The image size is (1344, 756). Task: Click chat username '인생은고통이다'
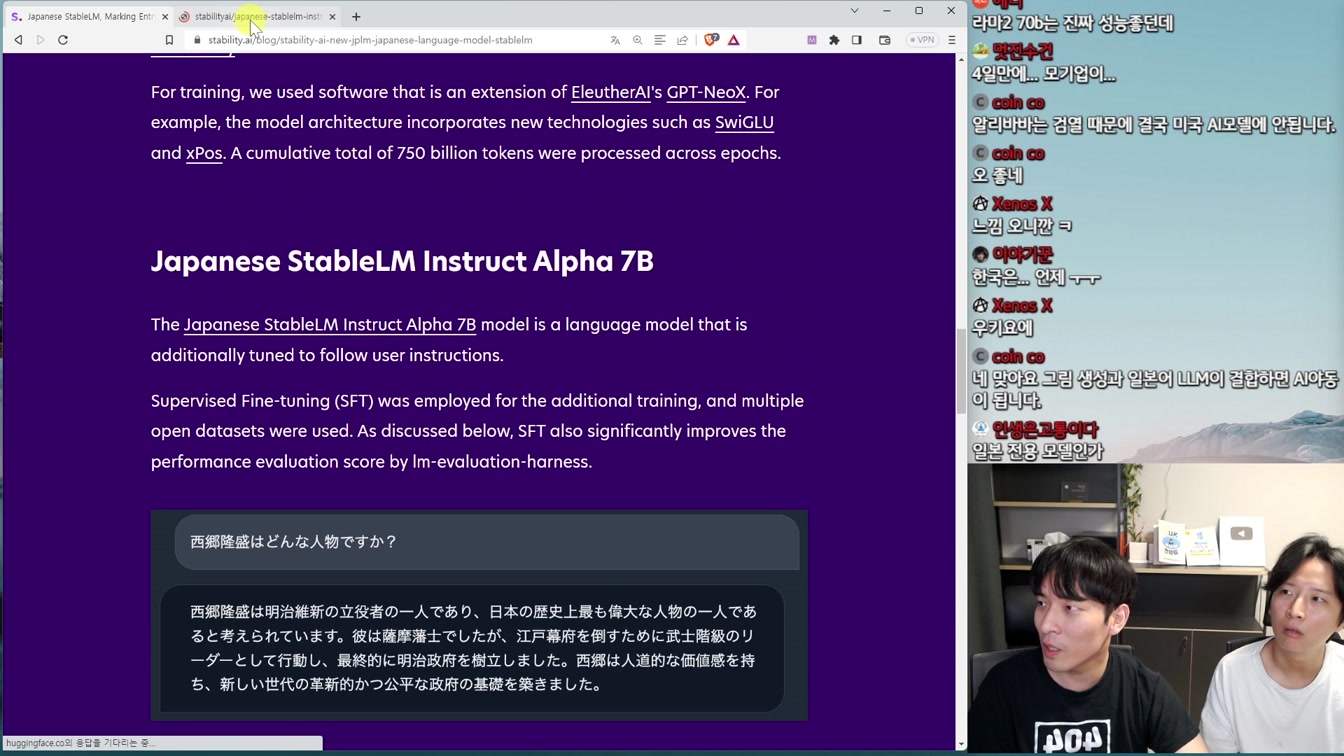(1045, 430)
